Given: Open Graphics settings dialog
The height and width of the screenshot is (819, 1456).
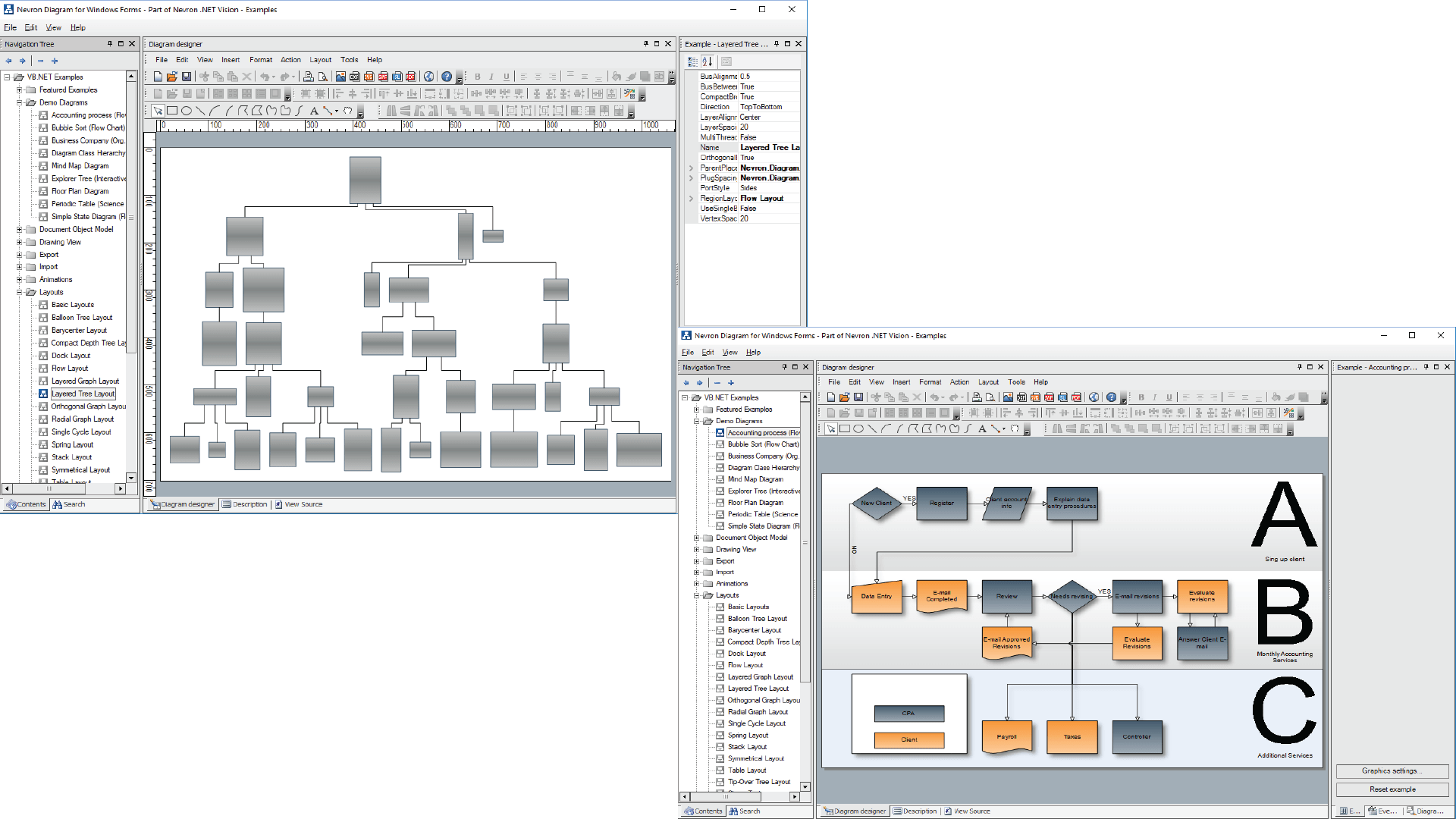Looking at the screenshot, I should 1392,770.
